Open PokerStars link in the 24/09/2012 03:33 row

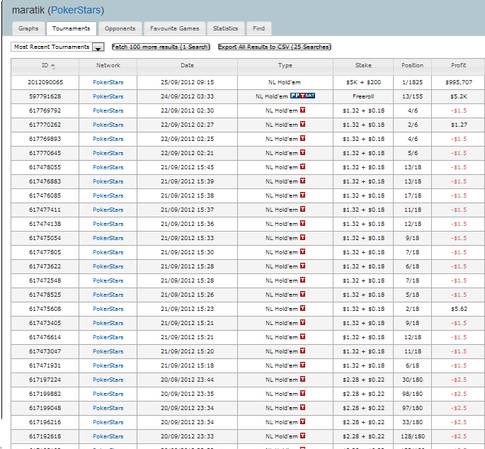coord(108,96)
